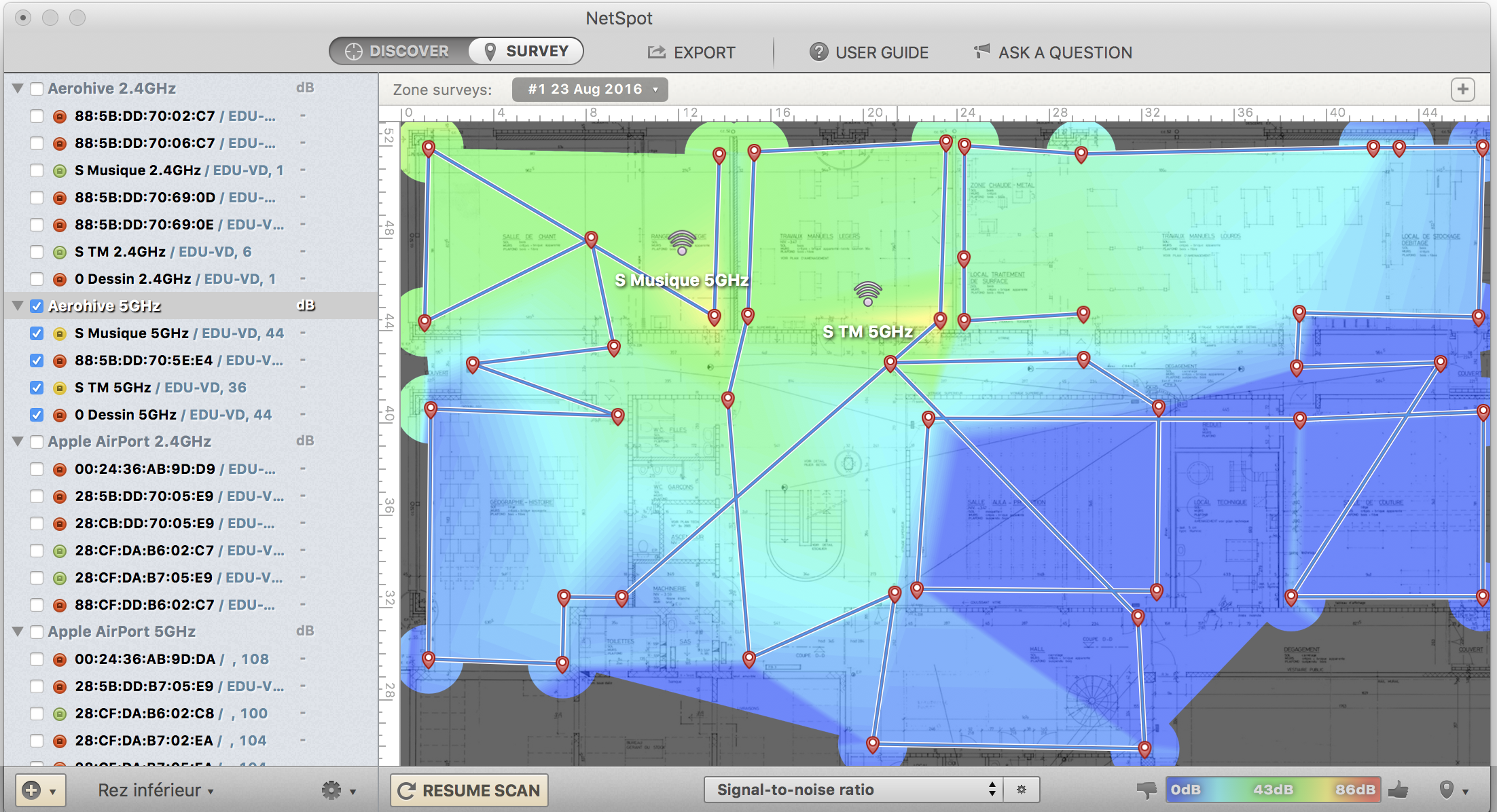
Task: Switch to SURVEY mode
Action: [x=526, y=52]
